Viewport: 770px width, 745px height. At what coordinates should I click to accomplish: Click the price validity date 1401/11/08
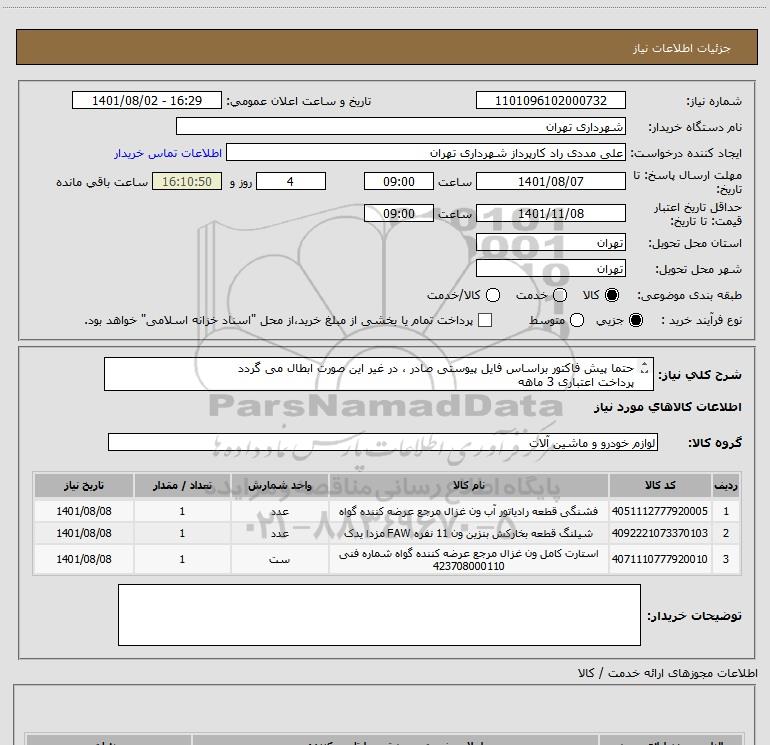(x=550, y=213)
